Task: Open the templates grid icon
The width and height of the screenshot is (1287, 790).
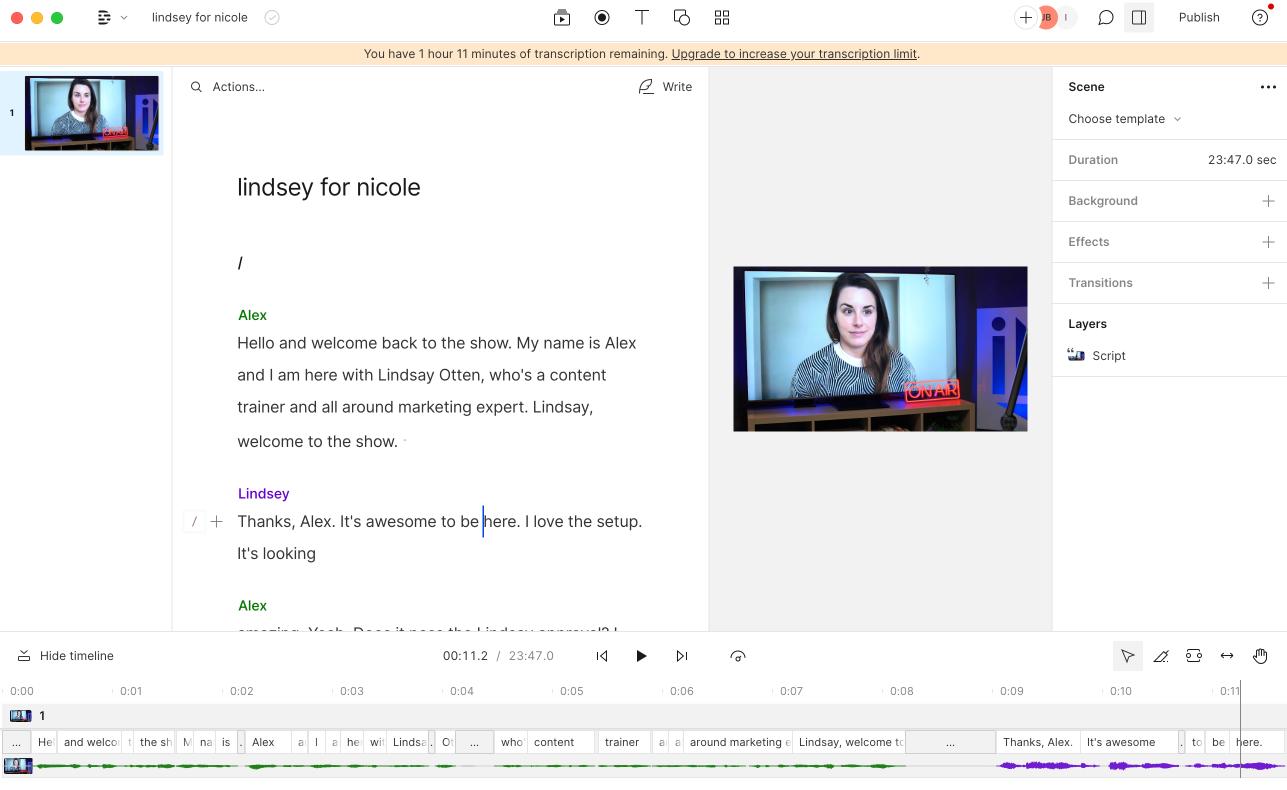Action: [x=722, y=17]
